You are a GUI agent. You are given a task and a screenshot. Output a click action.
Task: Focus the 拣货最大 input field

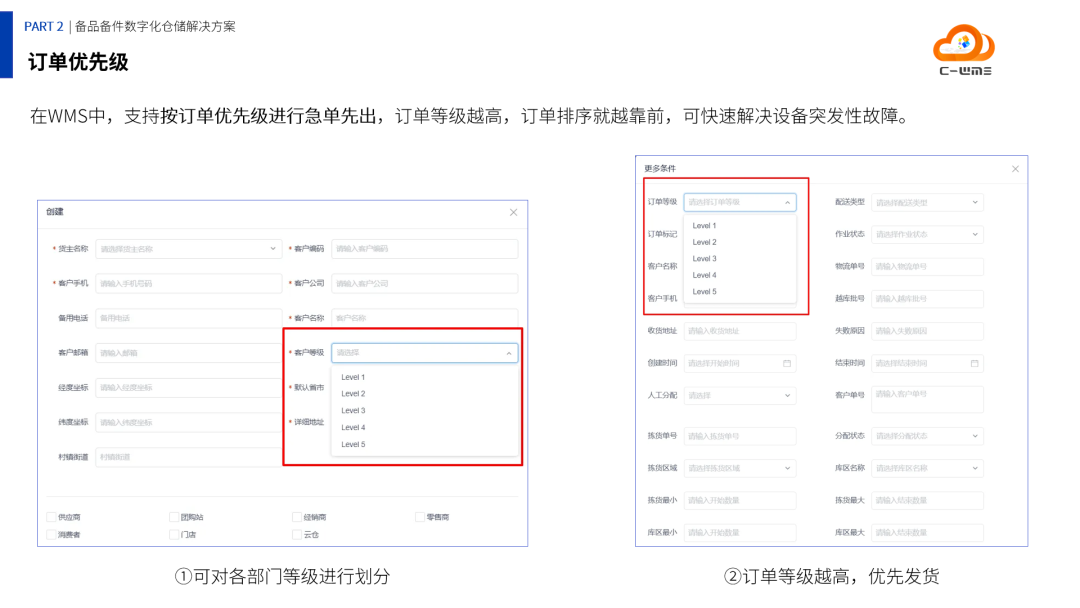(x=927, y=501)
